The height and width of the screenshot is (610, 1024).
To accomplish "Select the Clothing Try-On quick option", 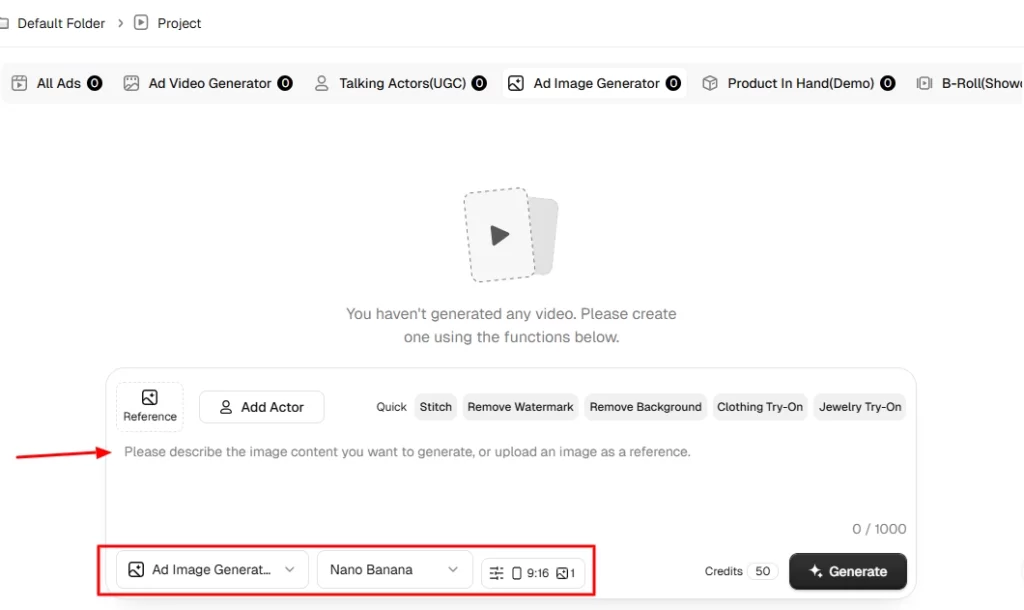I will click(x=760, y=407).
